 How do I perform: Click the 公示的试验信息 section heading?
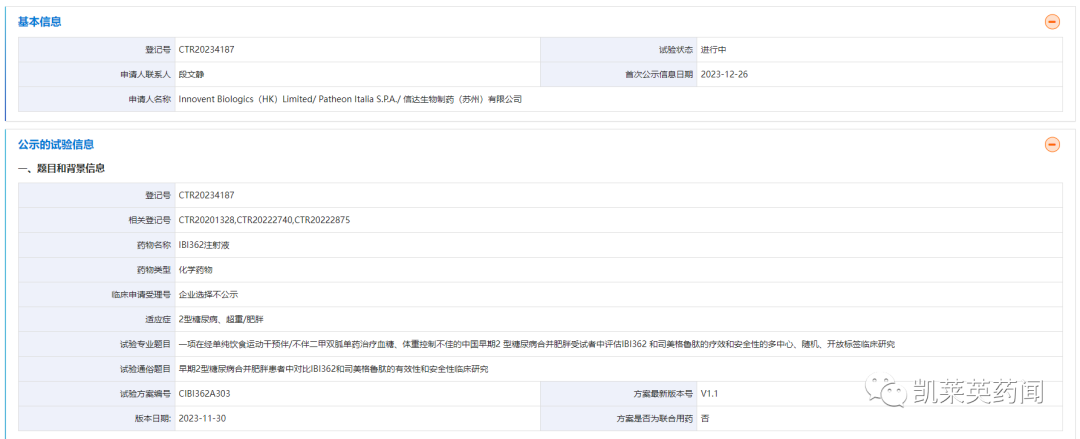[x=56, y=144]
